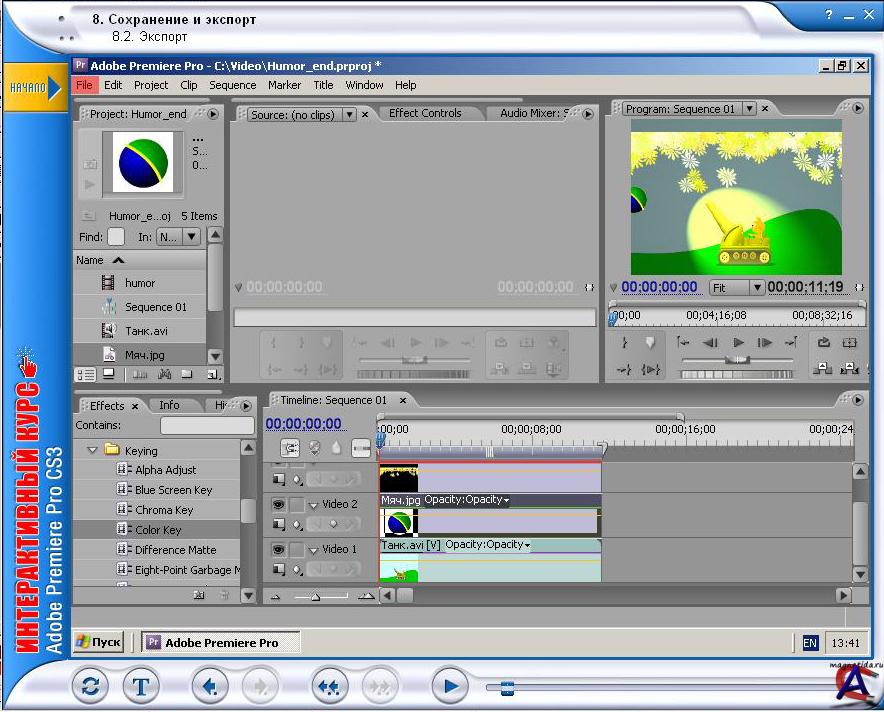Viewport: 884px width, 712px height.
Task: Select the Color Key effect
Action: tap(157, 529)
